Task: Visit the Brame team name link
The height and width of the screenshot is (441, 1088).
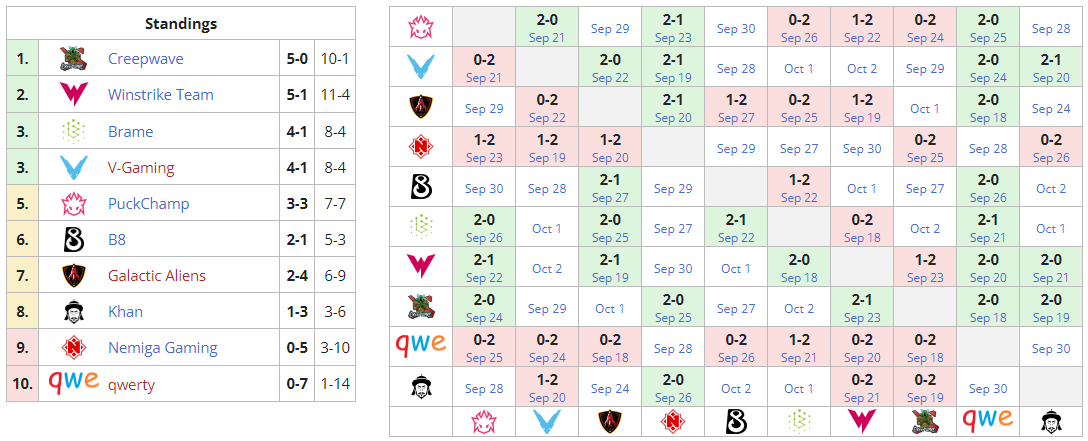Action: pyautogui.click(x=131, y=132)
